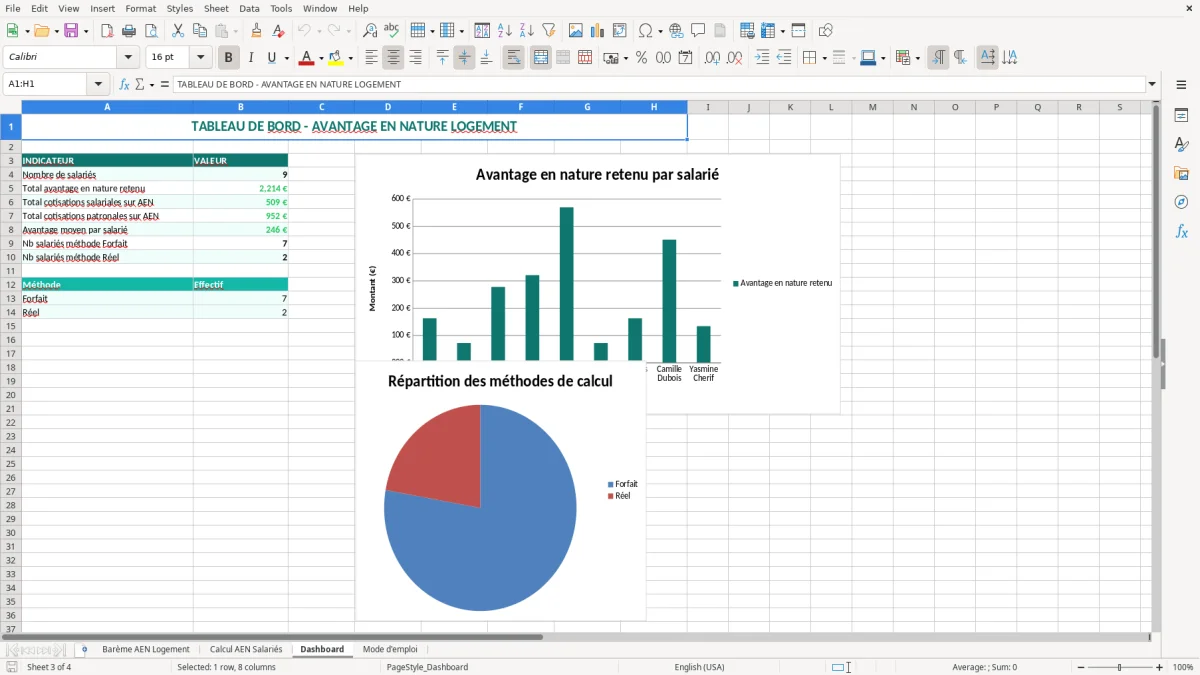Open the Open-document dropdown arrow
This screenshot has width=1200, height=675.
[x=57, y=31]
